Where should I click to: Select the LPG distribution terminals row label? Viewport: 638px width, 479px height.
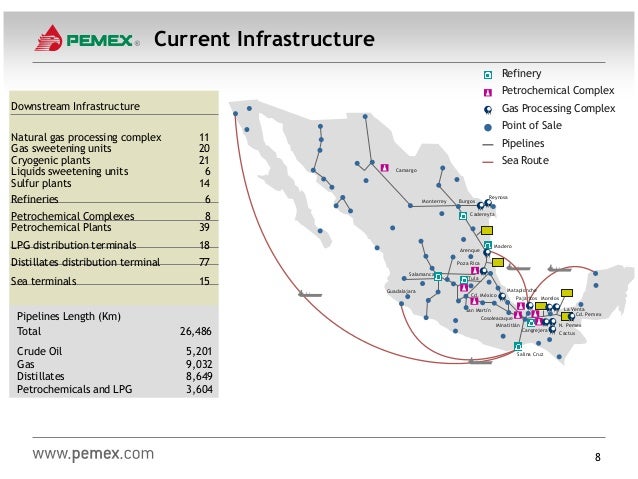point(74,245)
